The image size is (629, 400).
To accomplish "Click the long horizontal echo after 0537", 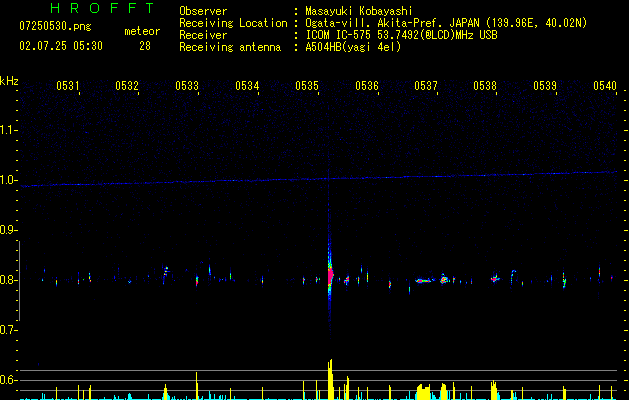I will [x=424, y=280].
